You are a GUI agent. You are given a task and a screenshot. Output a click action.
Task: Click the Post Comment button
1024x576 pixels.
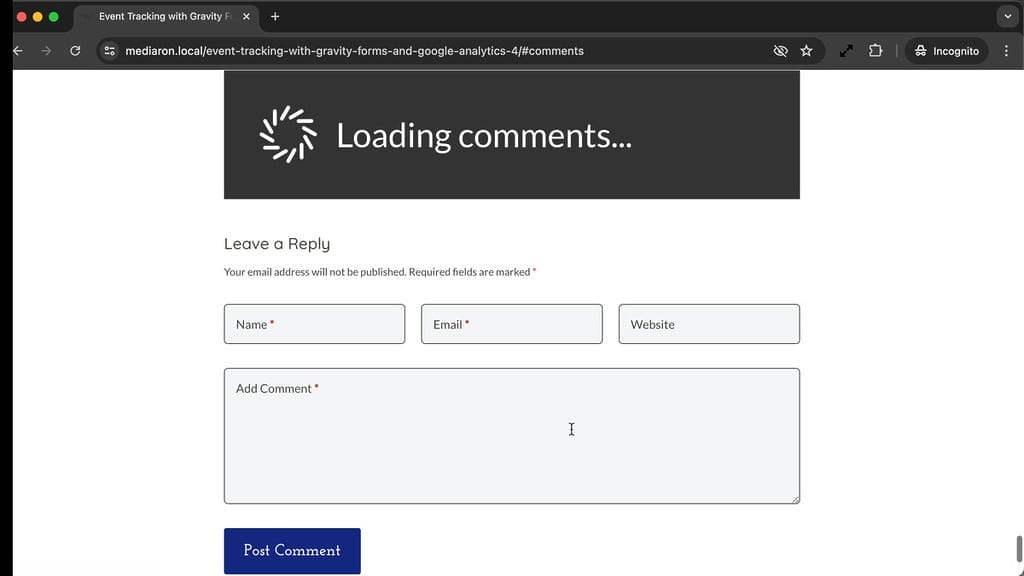point(292,550)
